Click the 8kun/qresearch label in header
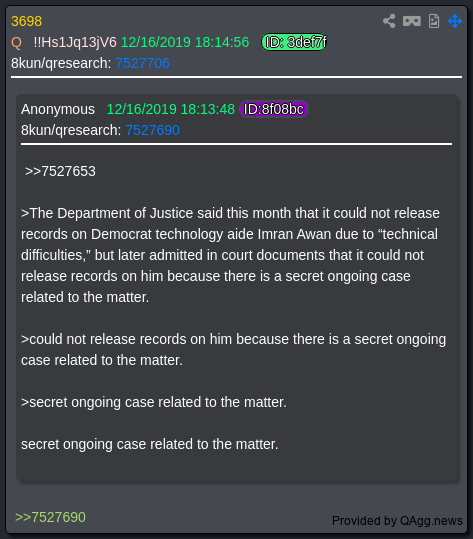This screenshot has width=473, height=539. click(x=61, y=63)
